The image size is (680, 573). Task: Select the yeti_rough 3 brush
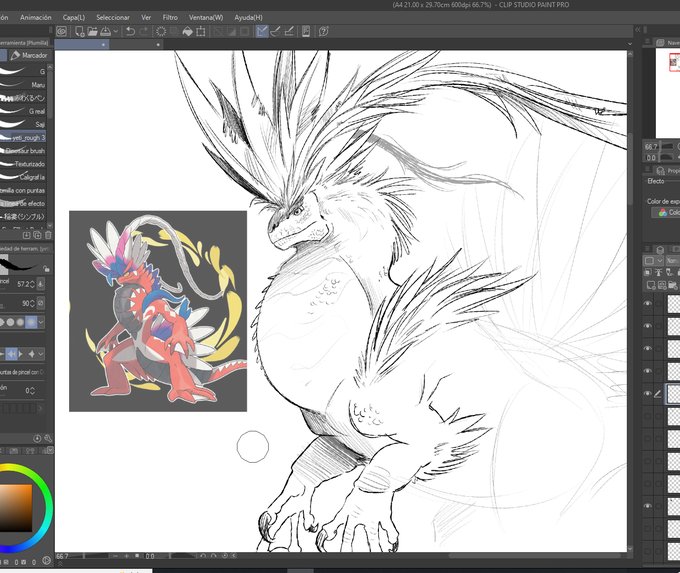click(x=23, y=138)
